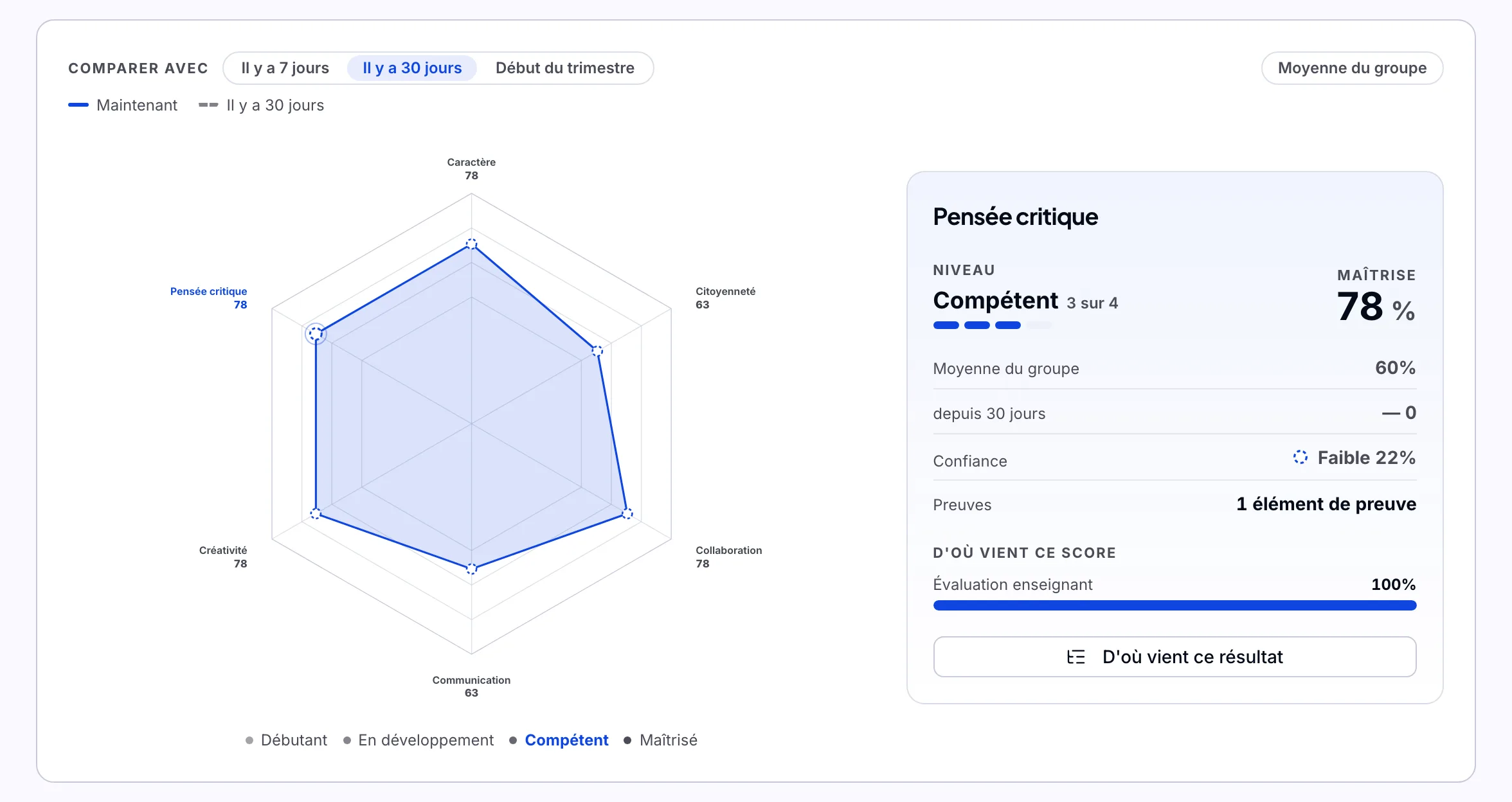Click the 'Pensée critique' panel heading
This screenshot has height=802, width=1512.
tap(1015, 217)
